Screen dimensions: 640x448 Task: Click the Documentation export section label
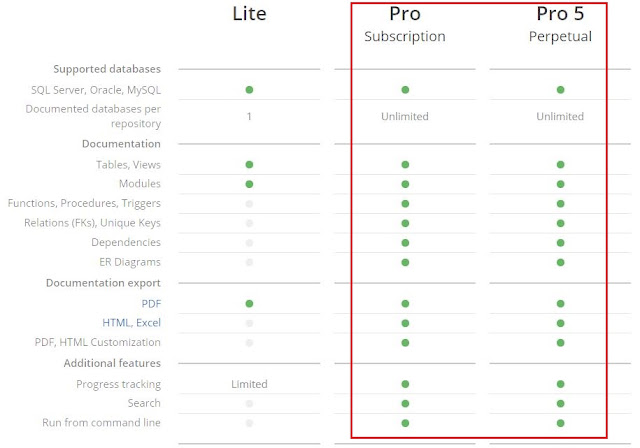[x=103, y=283]
